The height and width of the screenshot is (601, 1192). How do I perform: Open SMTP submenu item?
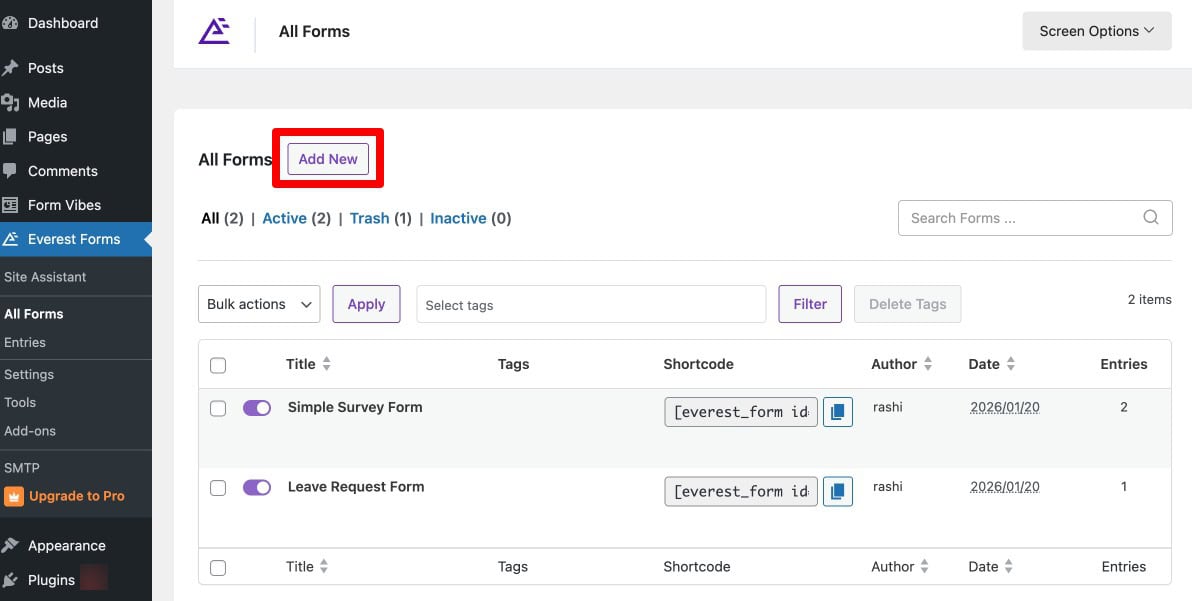[x=21, y=468]
